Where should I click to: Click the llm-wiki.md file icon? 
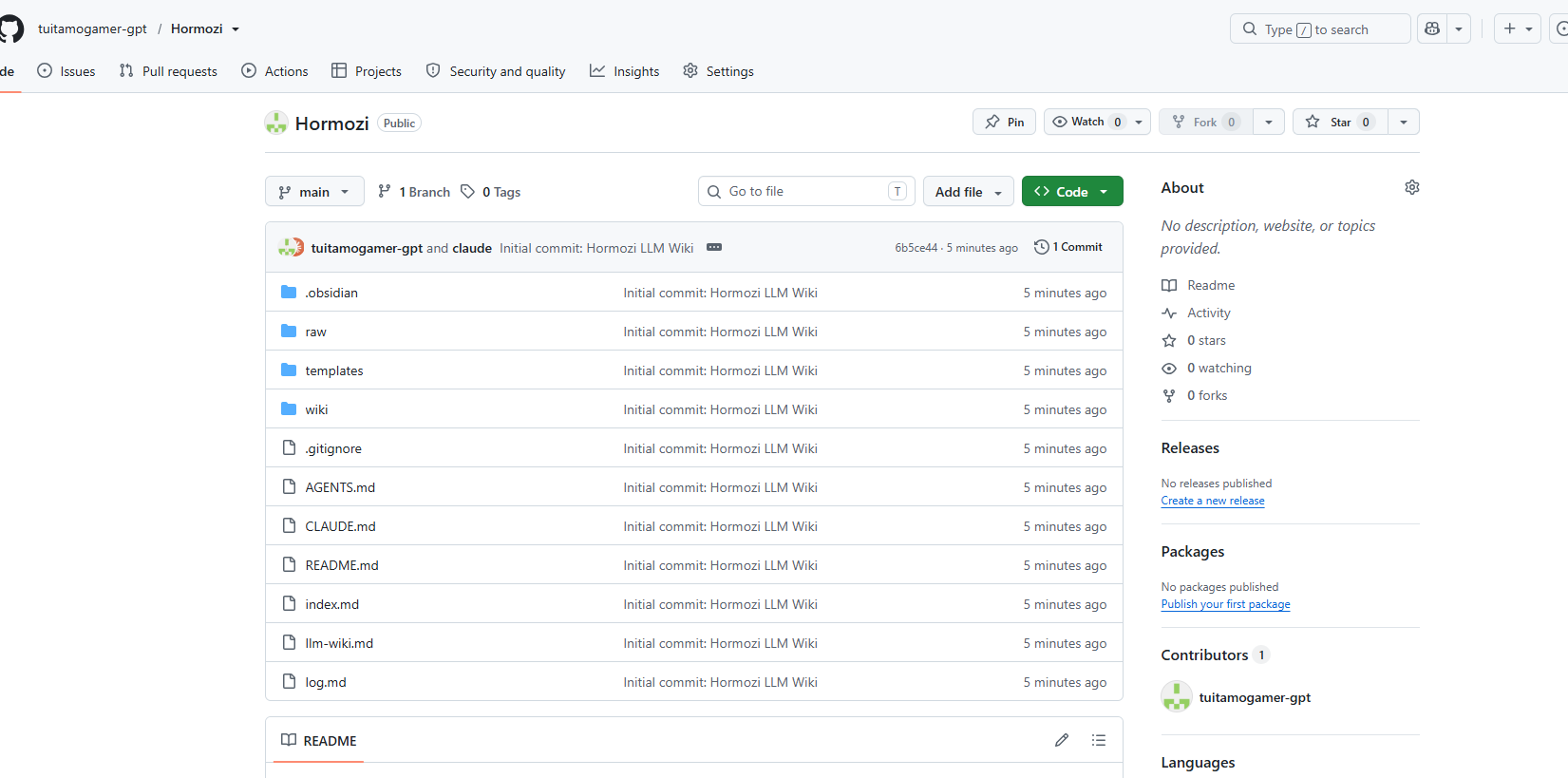289,642
